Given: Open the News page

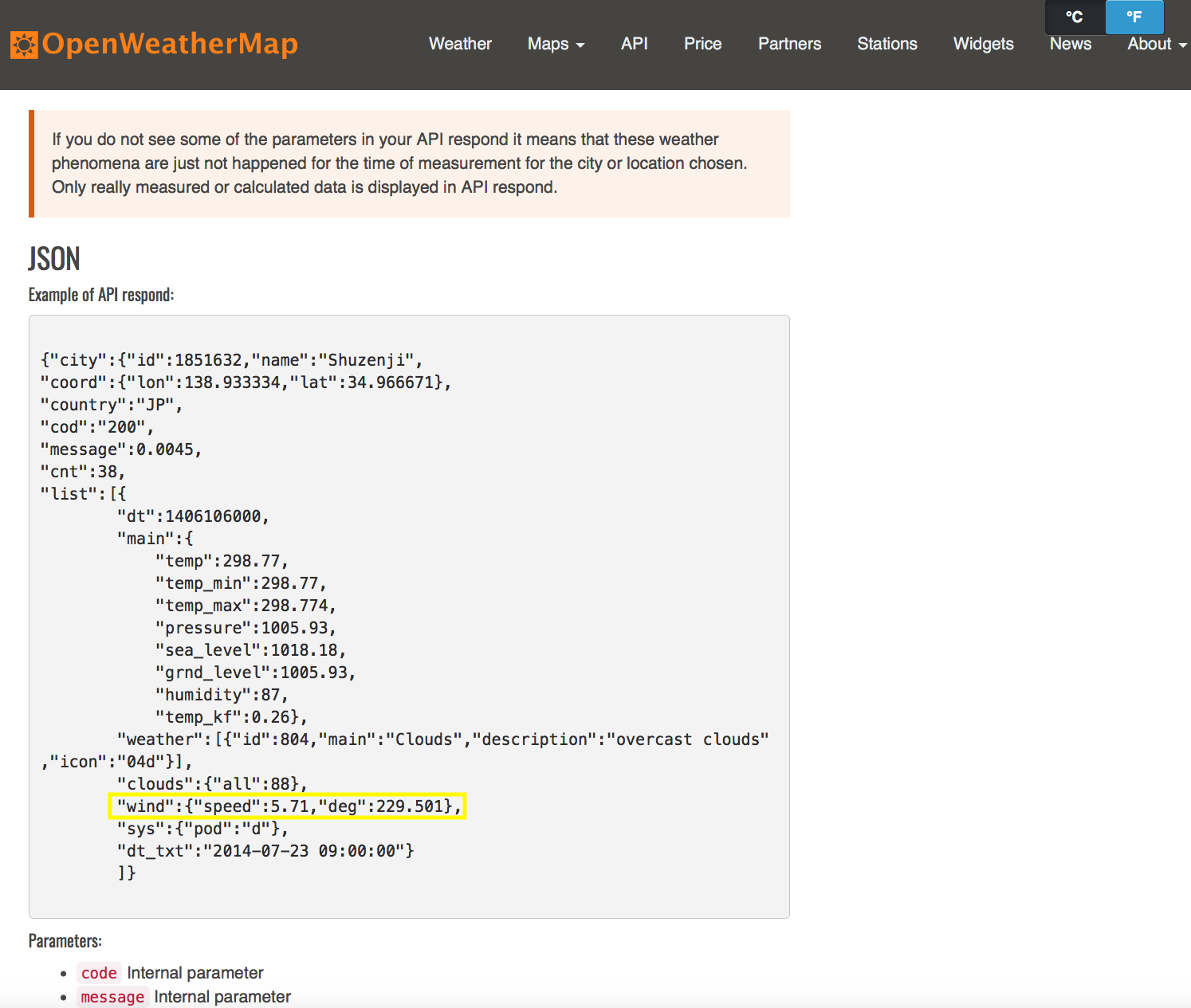Looking at the screenshot, I should [x=1071, y=44].
